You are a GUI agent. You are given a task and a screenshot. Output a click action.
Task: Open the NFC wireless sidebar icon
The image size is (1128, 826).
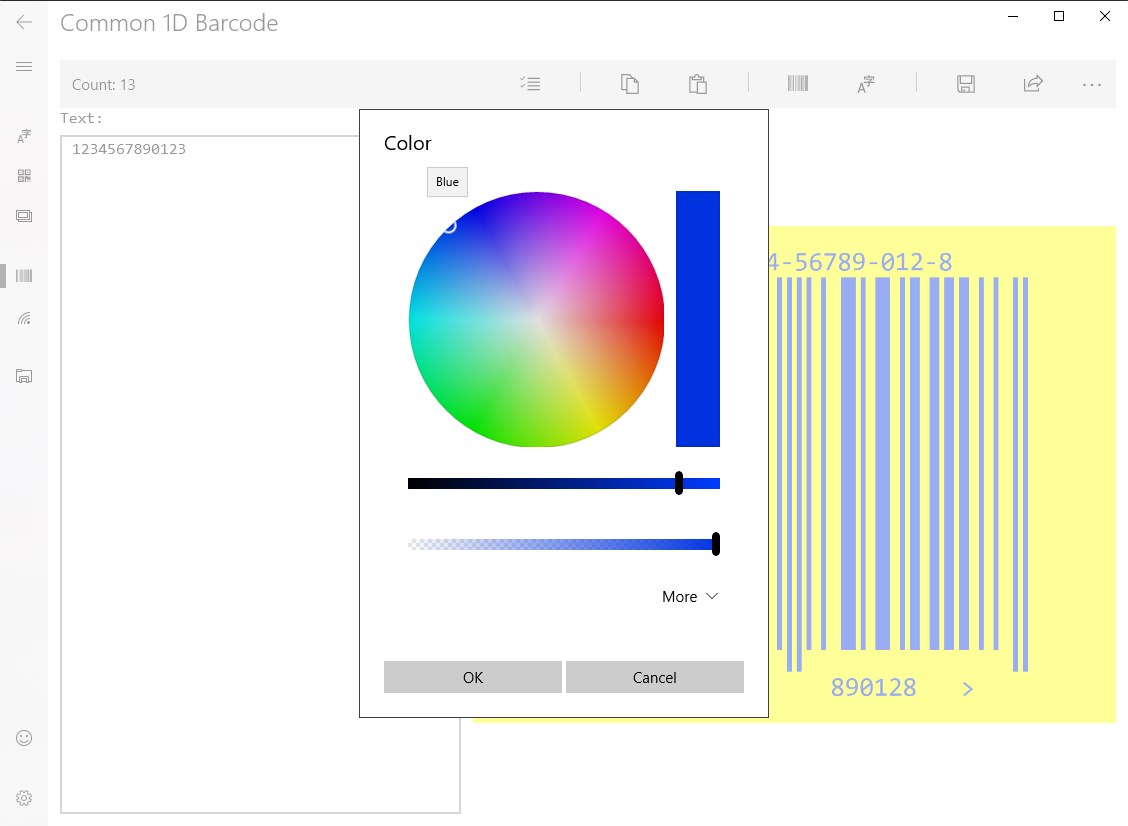(x=24, y=318)
